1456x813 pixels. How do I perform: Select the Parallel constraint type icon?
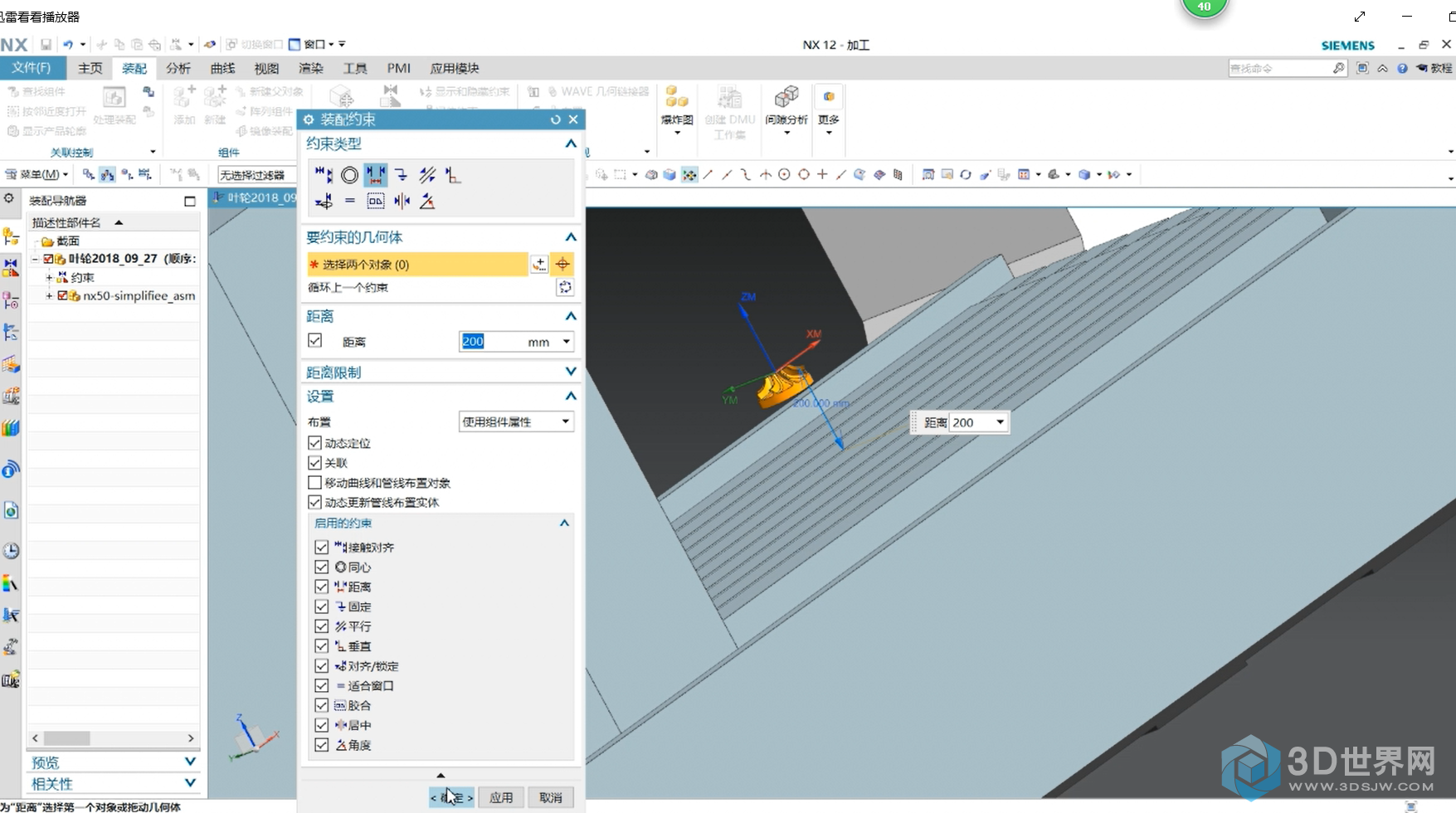point(427,175)
